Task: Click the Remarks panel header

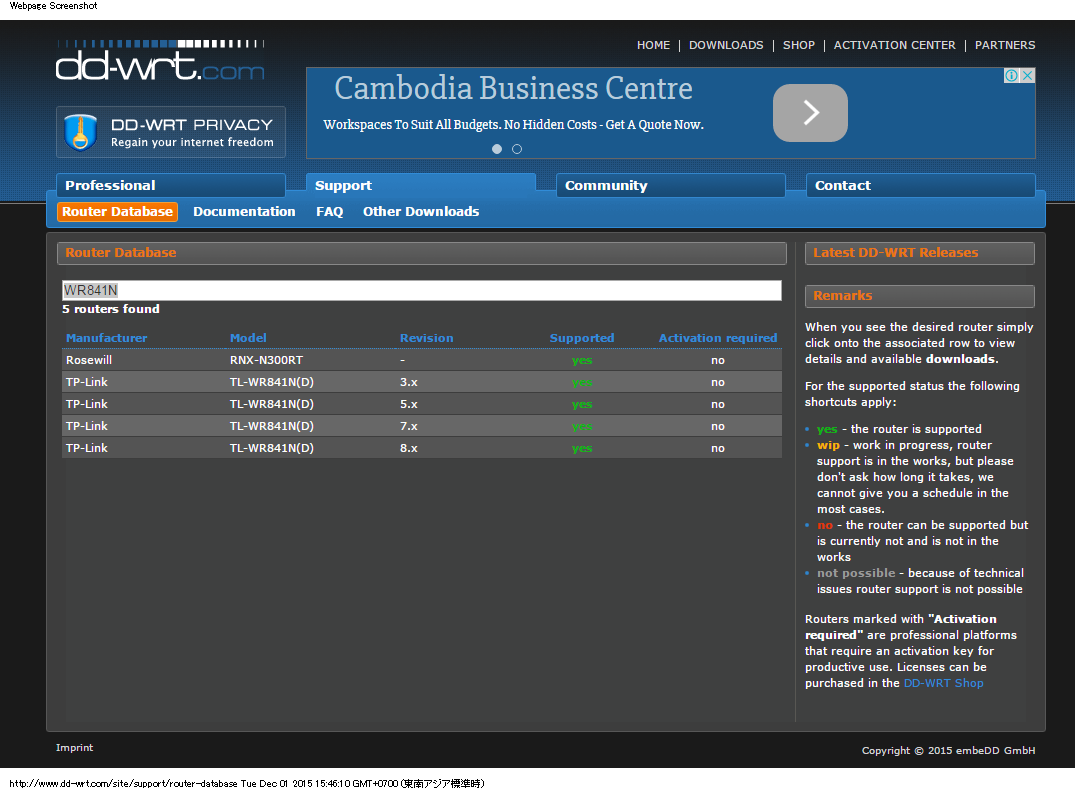Action: pyautogui.click(x=919, y=296)
